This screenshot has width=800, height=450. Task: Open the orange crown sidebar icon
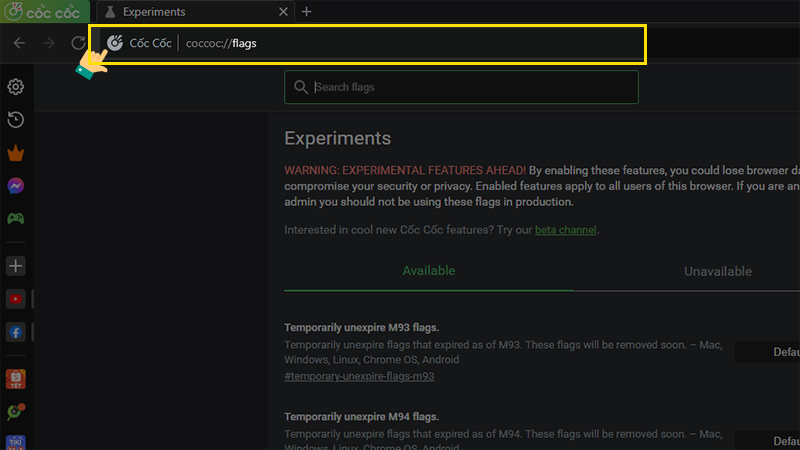click(x=16, y=153)
